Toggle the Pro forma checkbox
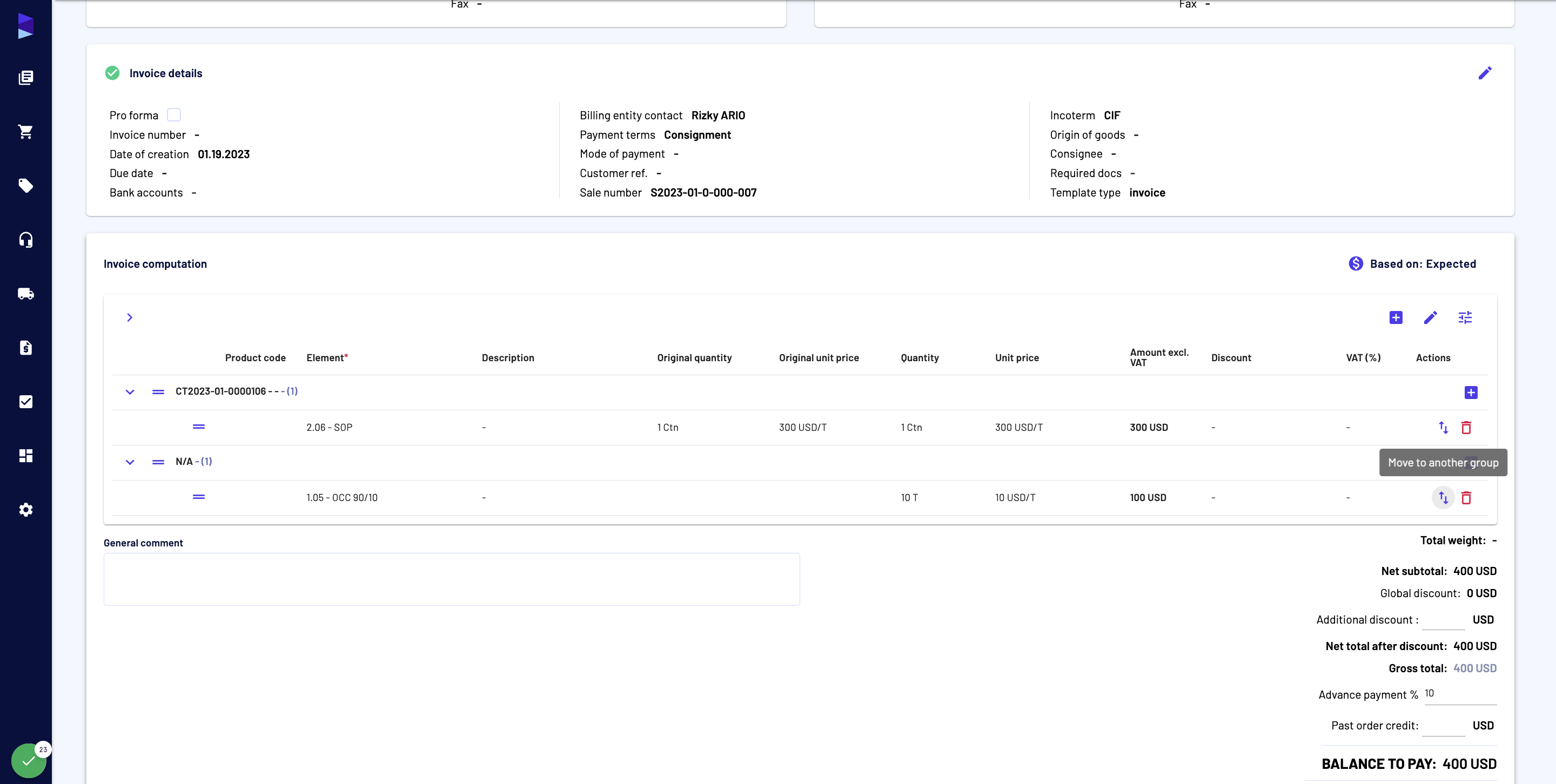 click(174, 114)
